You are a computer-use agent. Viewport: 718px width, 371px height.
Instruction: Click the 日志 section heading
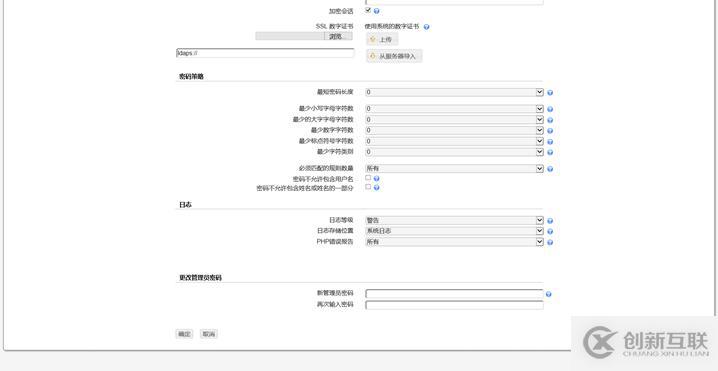point(185,205)
